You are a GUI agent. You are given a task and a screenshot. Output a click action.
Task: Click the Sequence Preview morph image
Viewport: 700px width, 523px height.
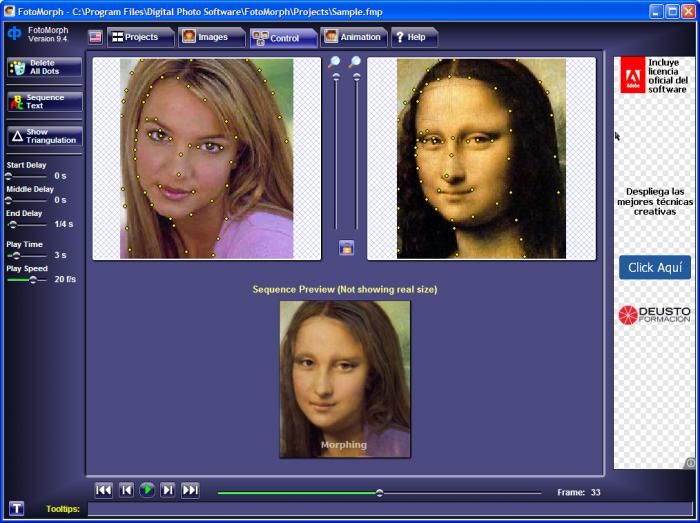pos(345,379)
